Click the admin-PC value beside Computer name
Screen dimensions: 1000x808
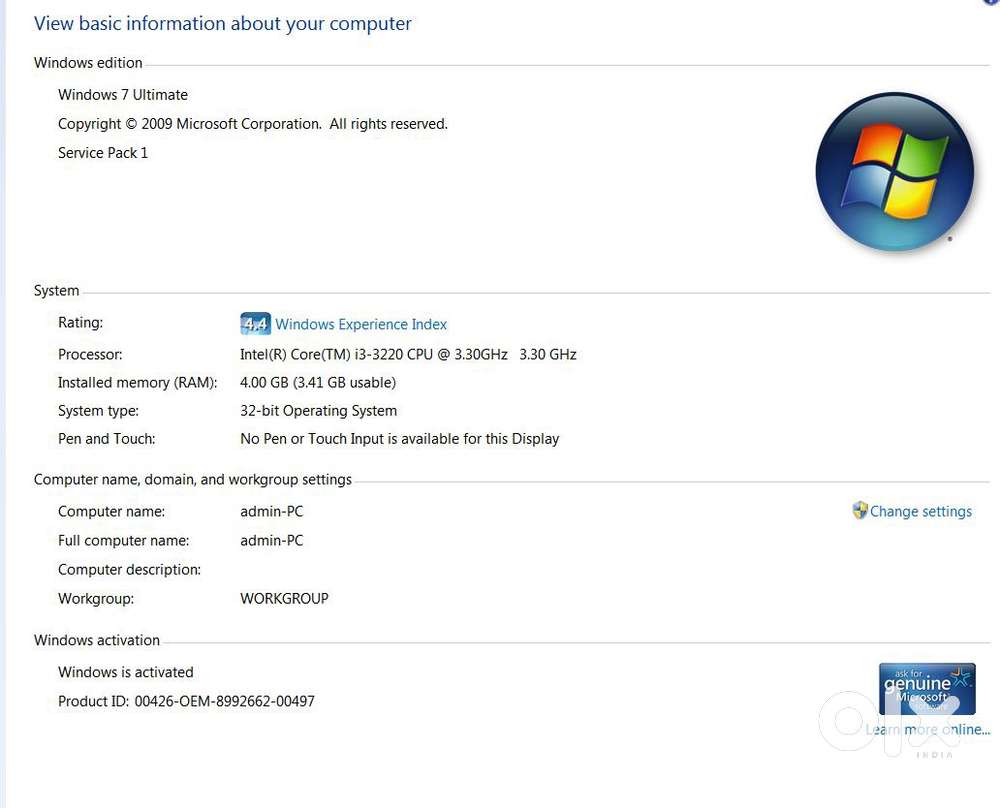(x=271, y=511)
